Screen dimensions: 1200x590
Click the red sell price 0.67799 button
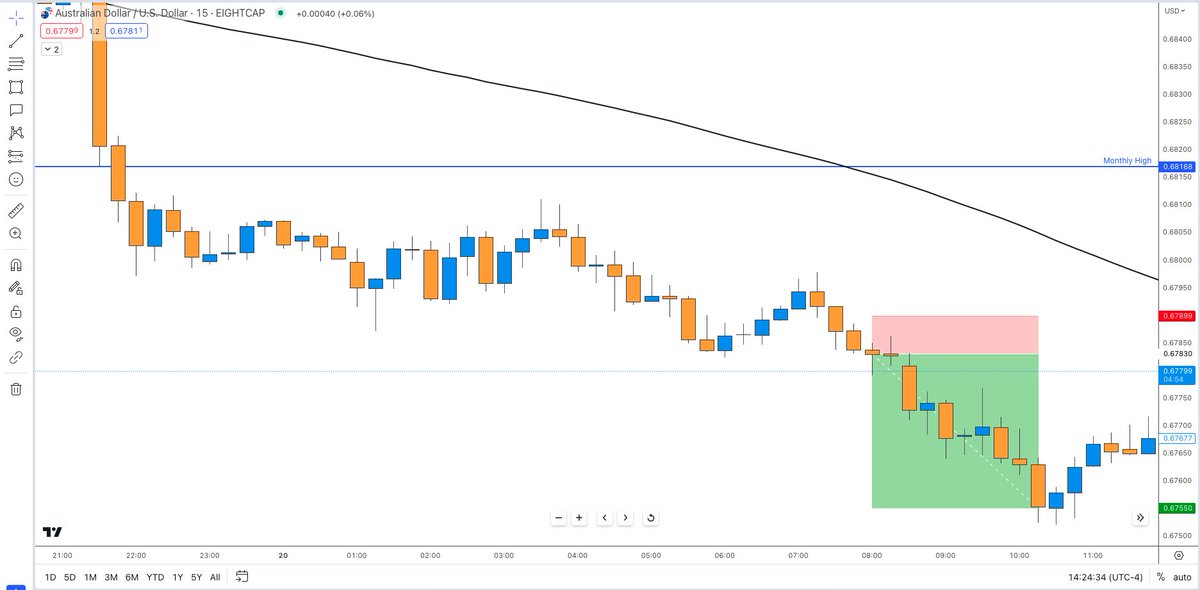[60, 31]
